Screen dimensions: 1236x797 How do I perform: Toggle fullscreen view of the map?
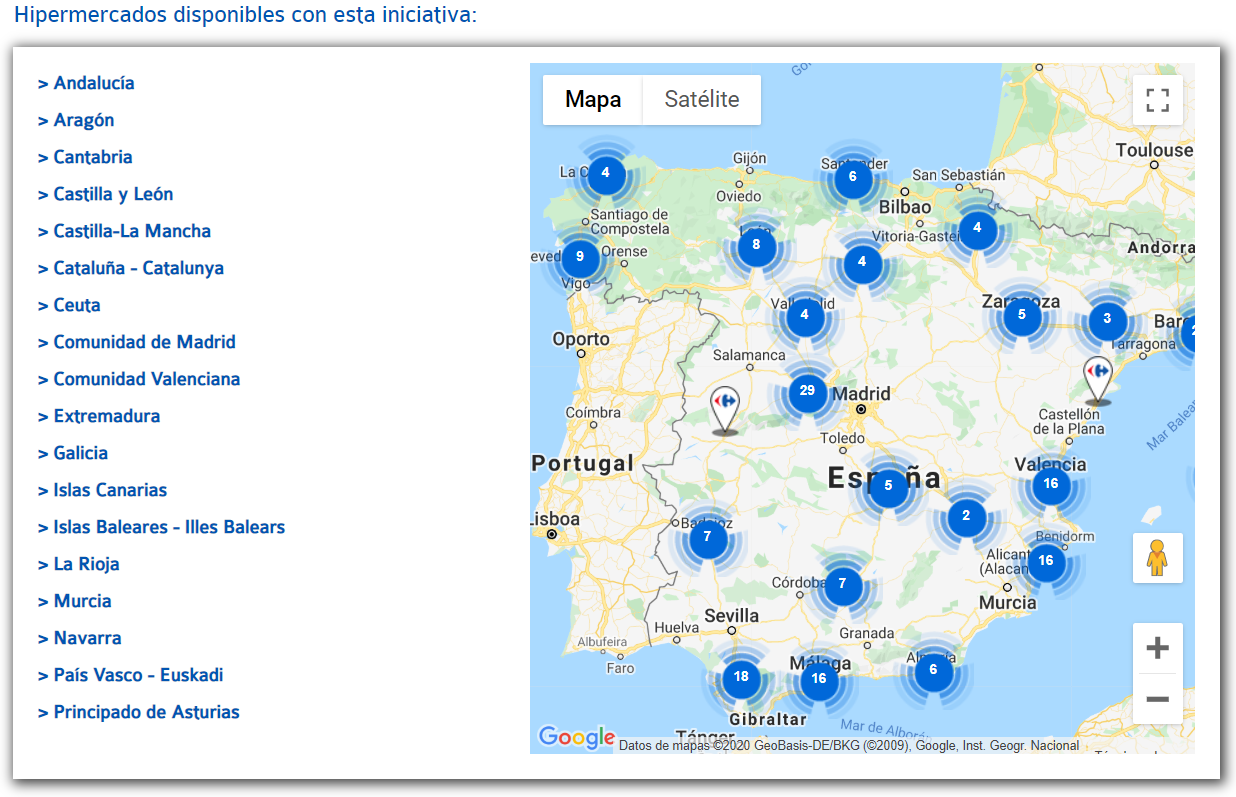tap(1157, 100)
